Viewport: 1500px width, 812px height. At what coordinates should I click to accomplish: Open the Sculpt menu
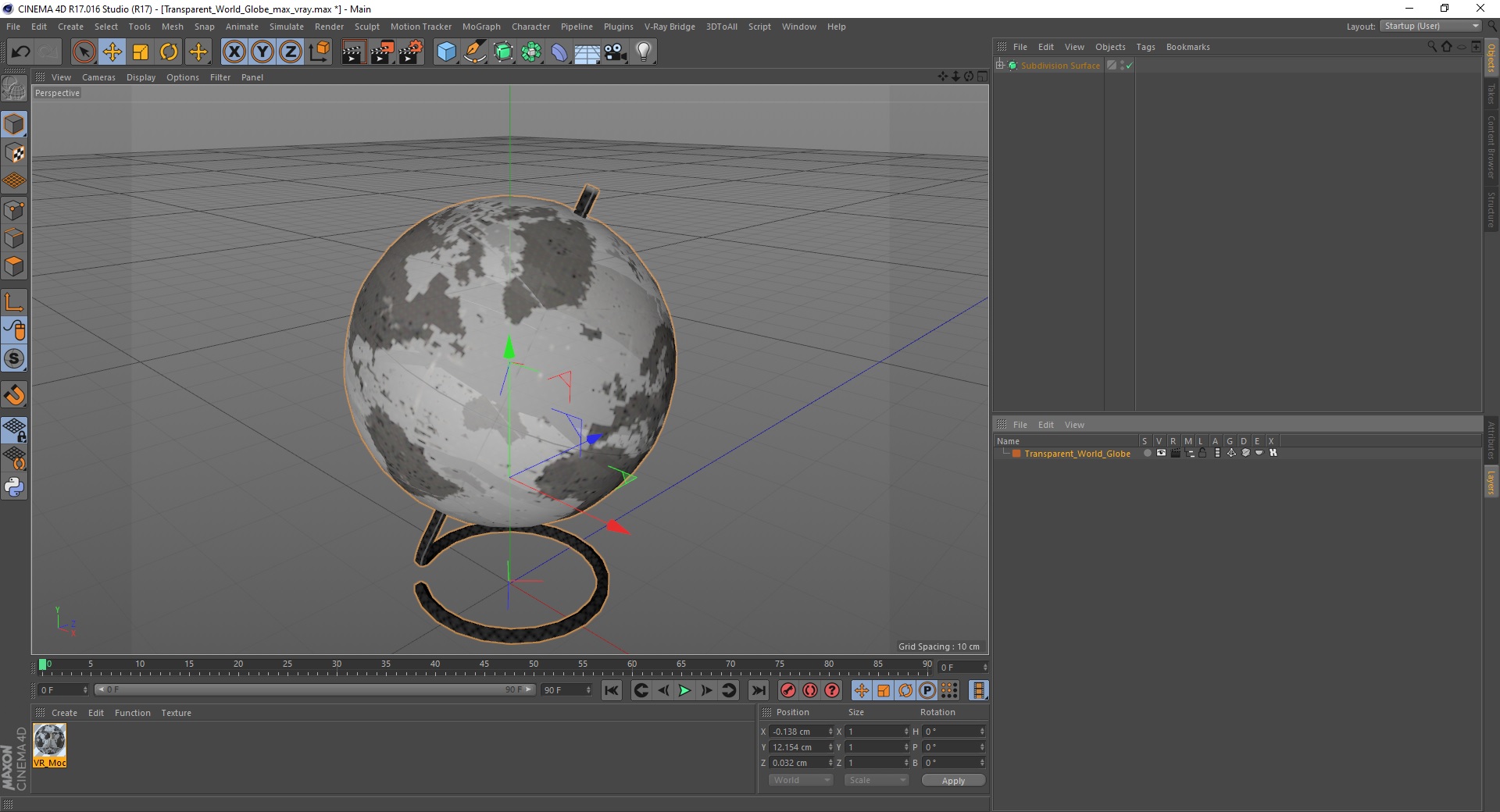(367, 27)
